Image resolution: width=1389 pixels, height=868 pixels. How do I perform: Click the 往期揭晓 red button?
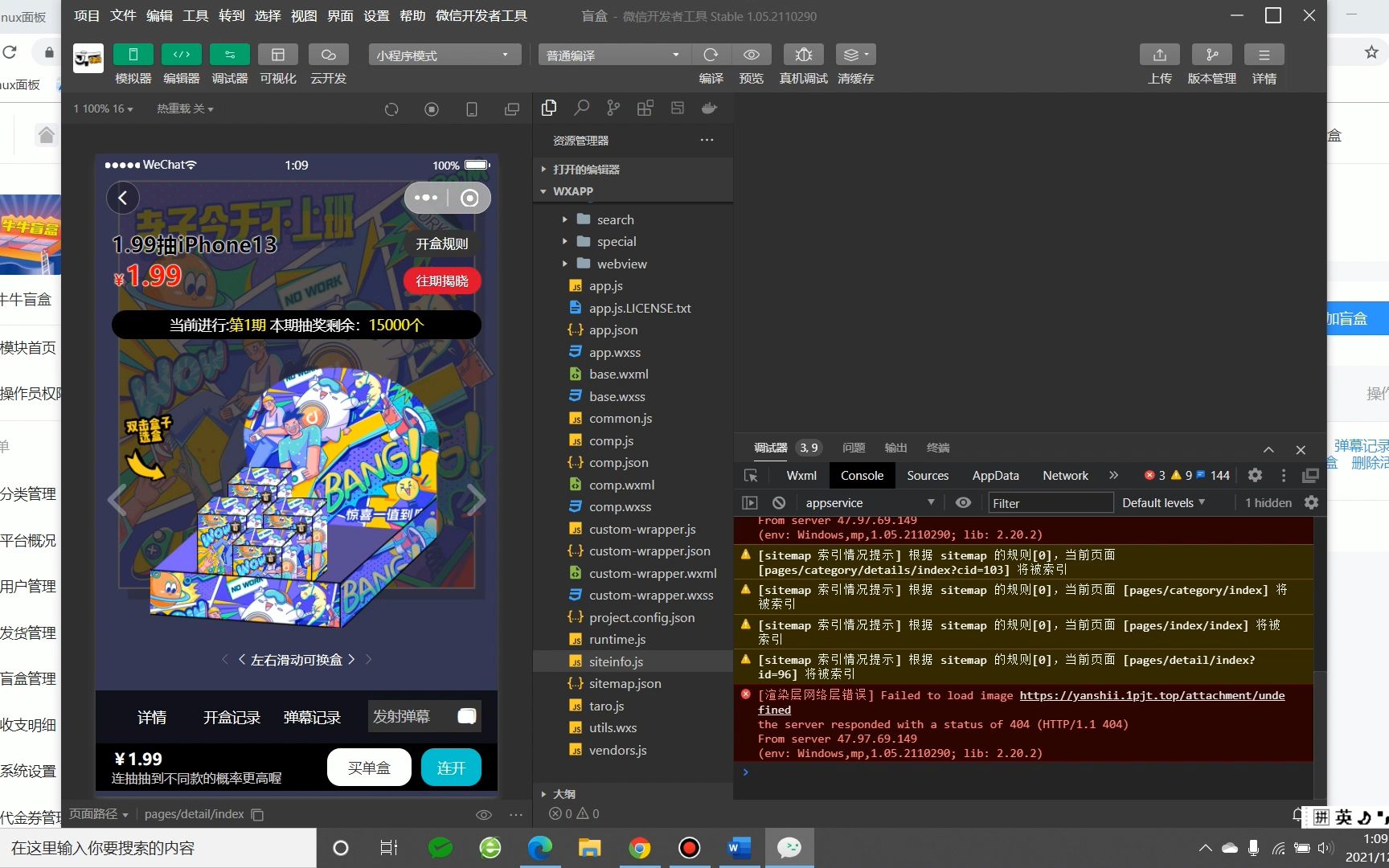click(442, 280)
